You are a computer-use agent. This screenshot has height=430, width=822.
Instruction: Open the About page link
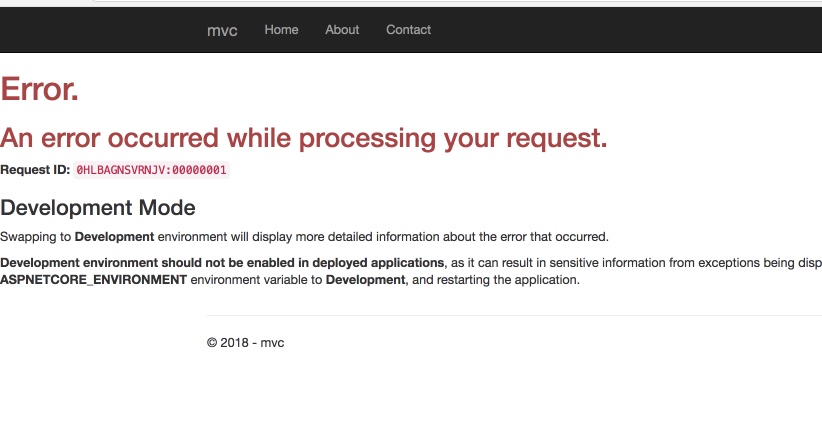(342, 30)
